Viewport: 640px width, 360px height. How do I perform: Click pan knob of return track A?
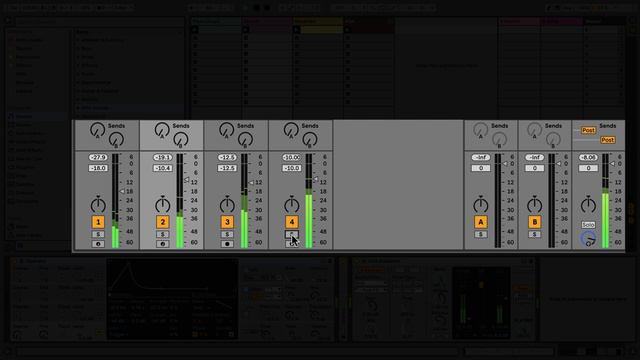coord(480,204)
